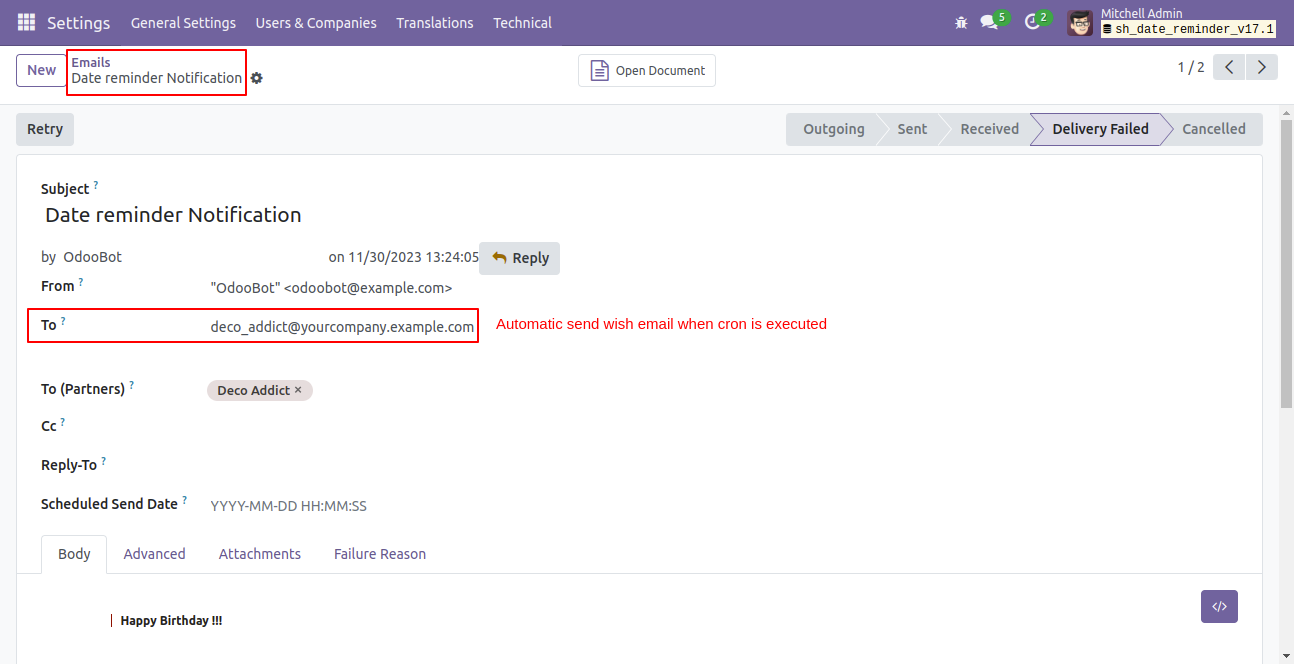Image resolution: width=1294 pixels, height=664 pixels.
Task: Toggle the code view icon in body
Action: coord(1219,606)
